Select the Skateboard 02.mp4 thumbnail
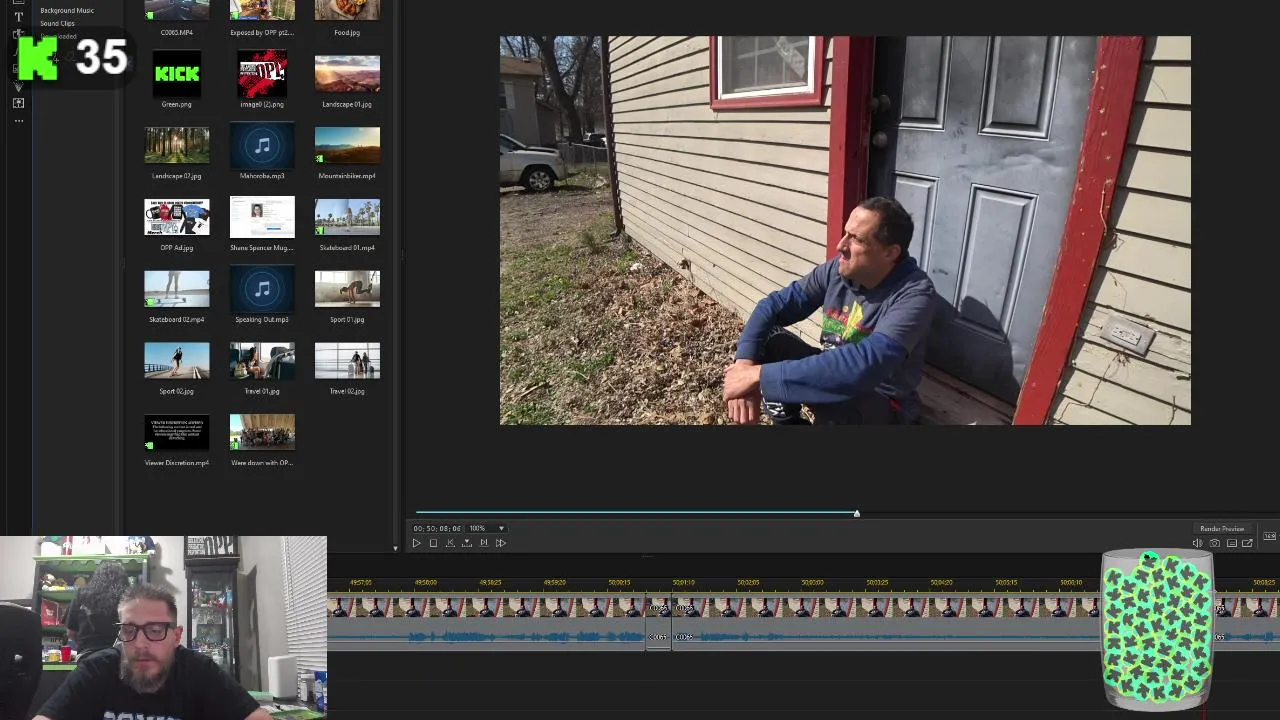Screen dimensions: 1280x720 point(177,289)
